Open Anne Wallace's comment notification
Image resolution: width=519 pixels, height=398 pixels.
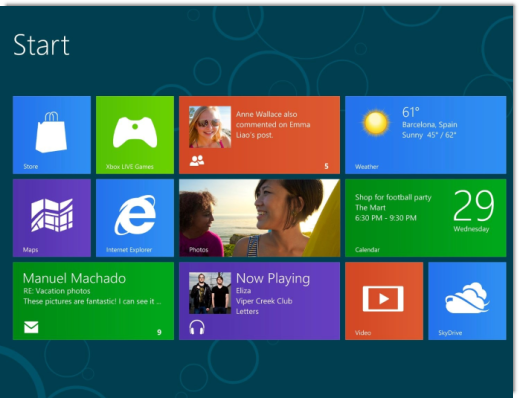259,135
